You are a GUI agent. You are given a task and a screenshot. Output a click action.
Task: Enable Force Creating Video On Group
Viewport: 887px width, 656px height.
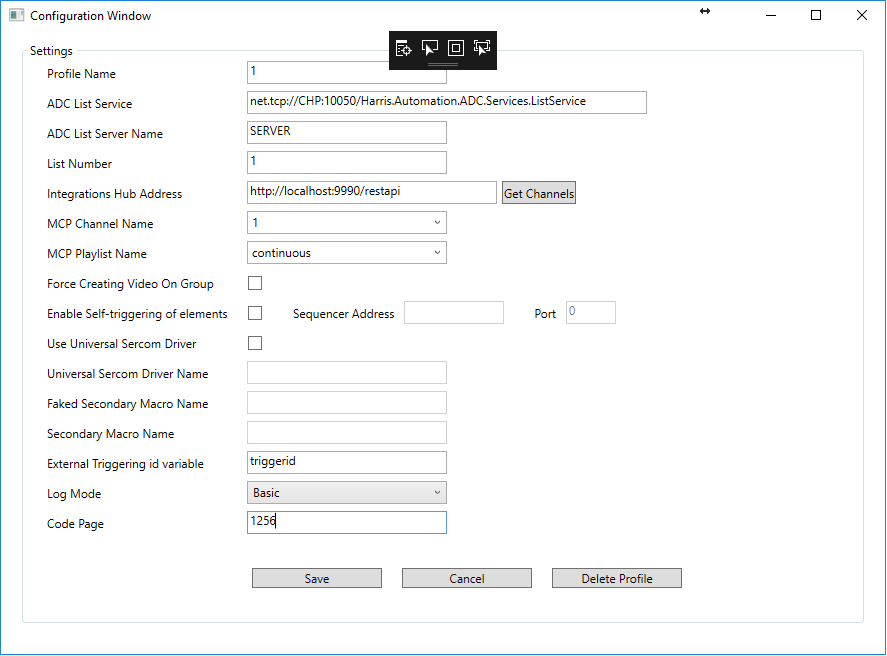click(255, 283)
